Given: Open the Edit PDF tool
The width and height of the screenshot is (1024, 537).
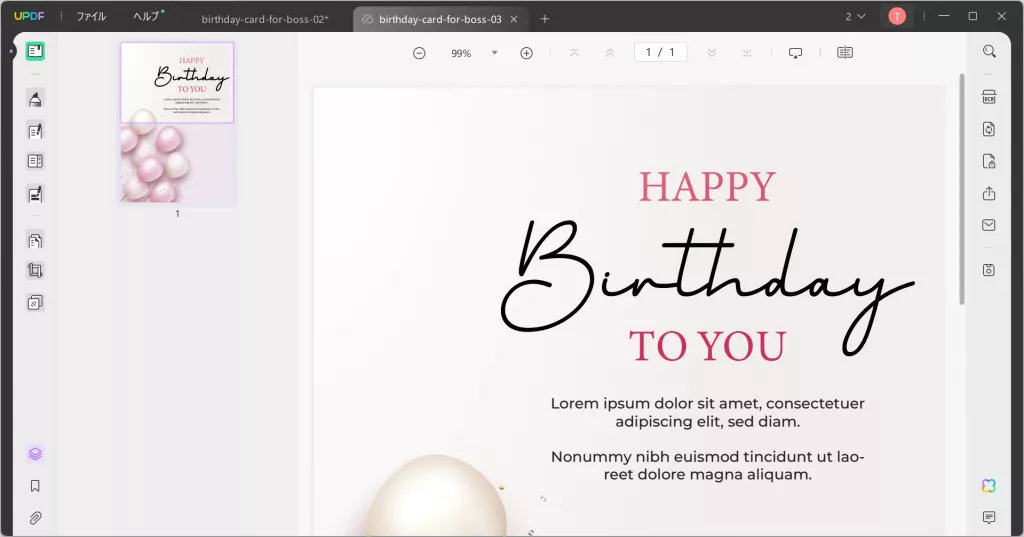Looking at the screenshot, I should tap(35, 131).
